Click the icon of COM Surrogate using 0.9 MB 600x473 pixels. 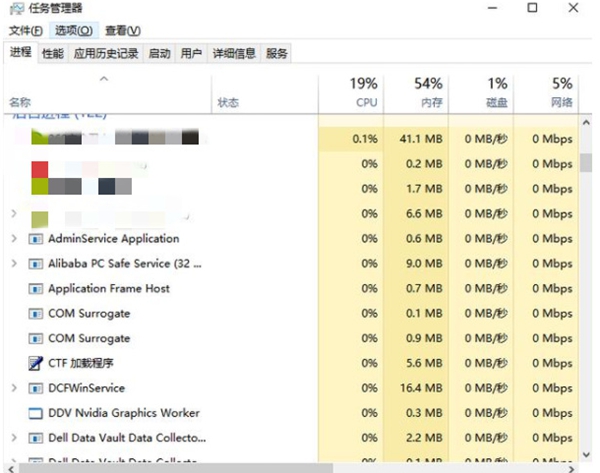[36, 339]
